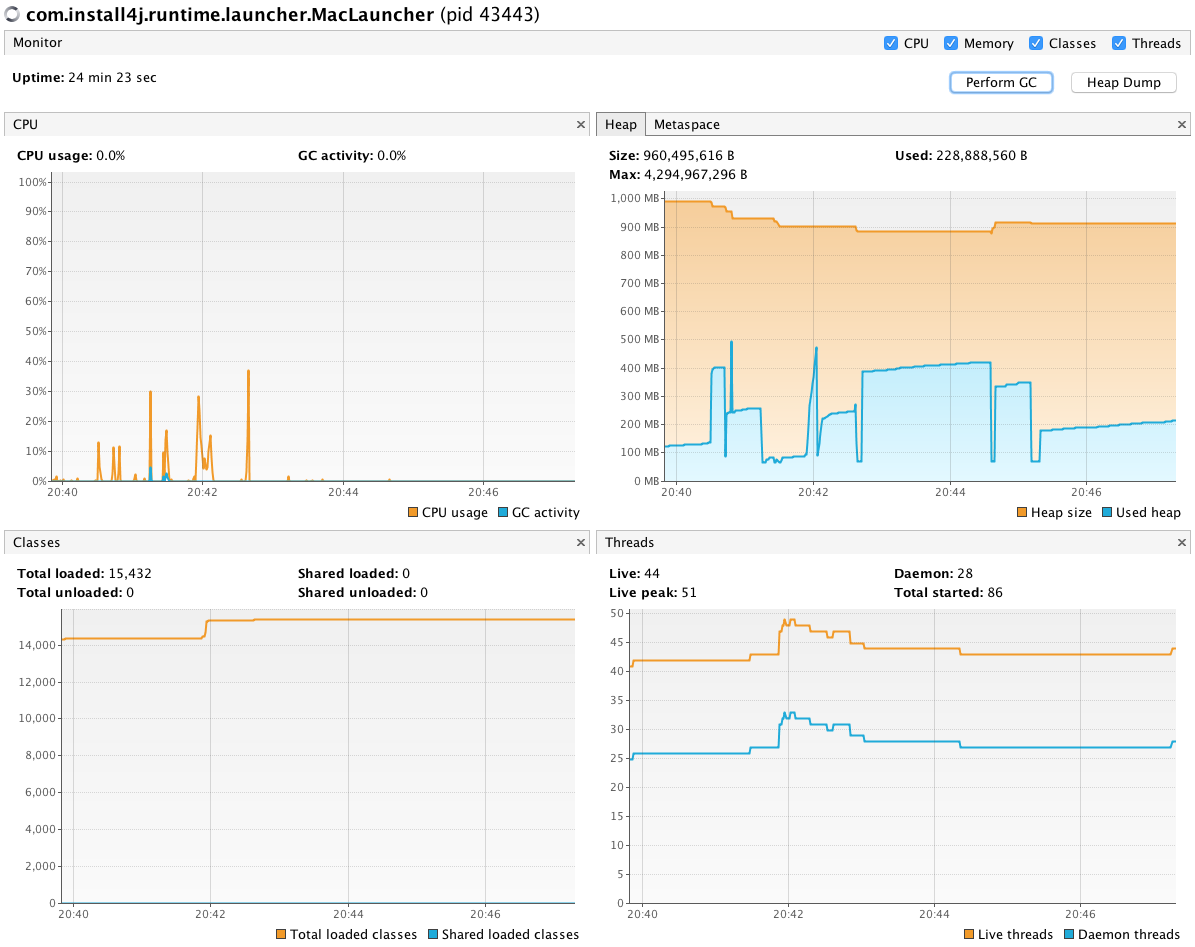Uncheck the Classes checkbox
This screenshot has width=1195, height=947.
pos(1036,43)
